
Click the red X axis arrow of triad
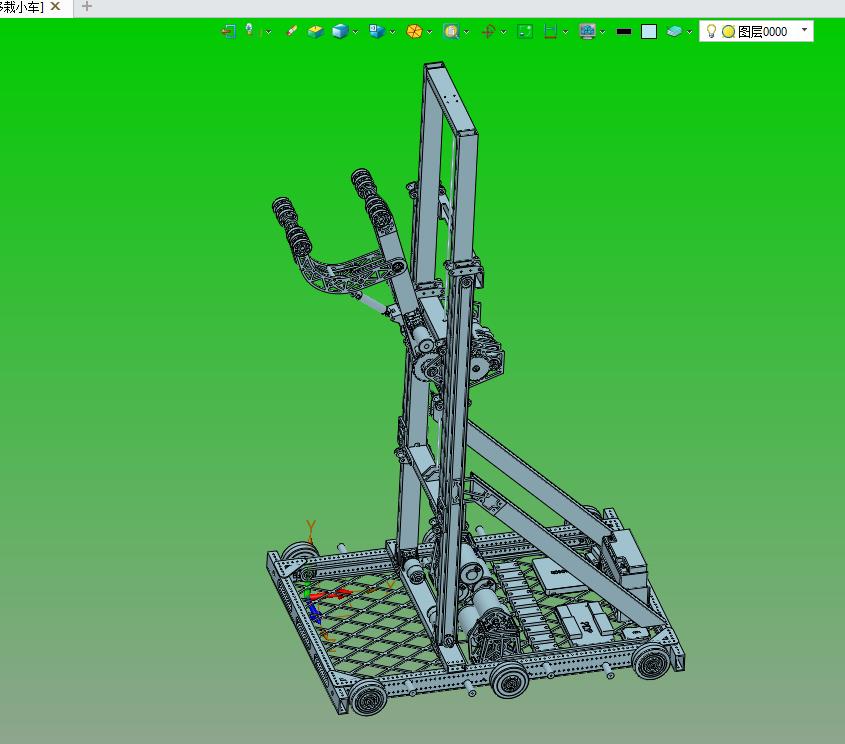coord(330,595)
